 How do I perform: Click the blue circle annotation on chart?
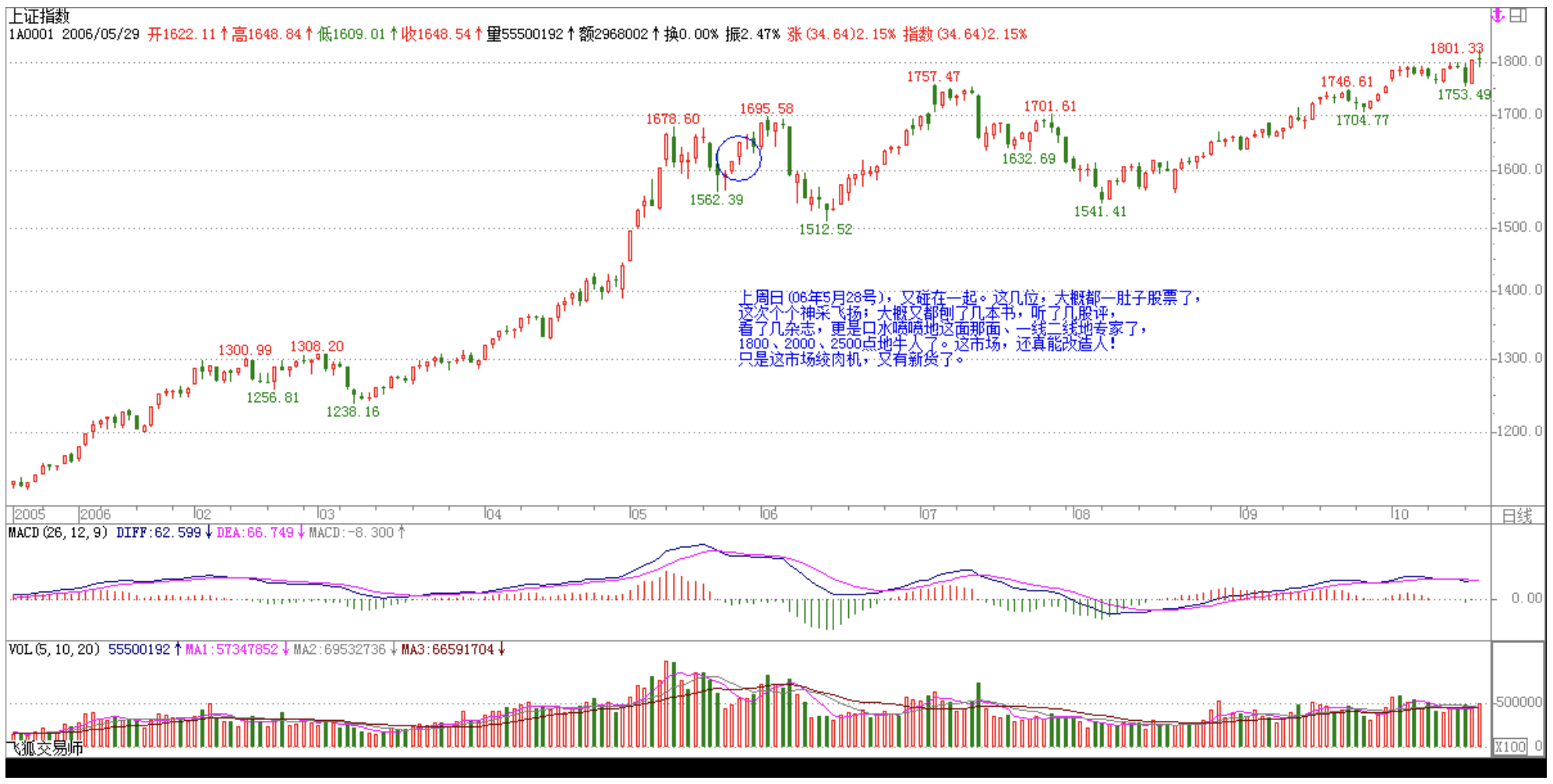click(x=738, y=158)
